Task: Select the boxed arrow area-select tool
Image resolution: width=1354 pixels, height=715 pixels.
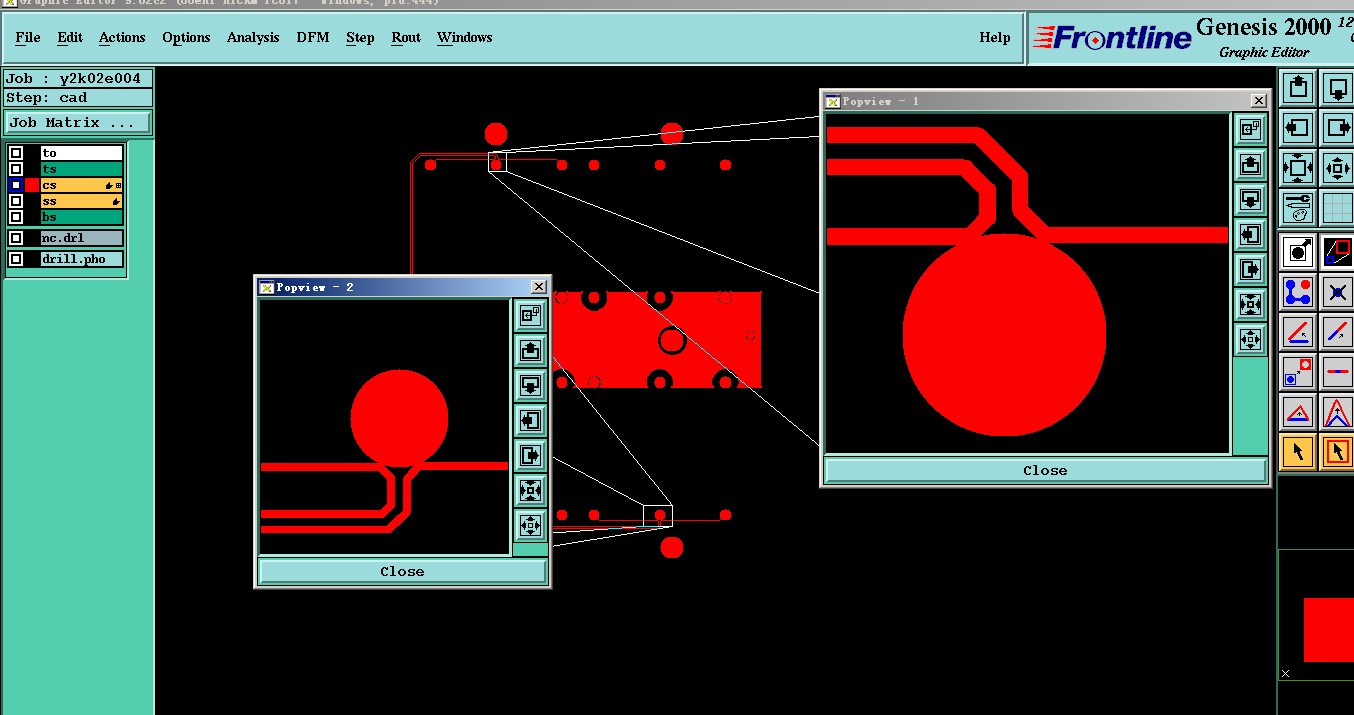Action: tap(1338, 452)
